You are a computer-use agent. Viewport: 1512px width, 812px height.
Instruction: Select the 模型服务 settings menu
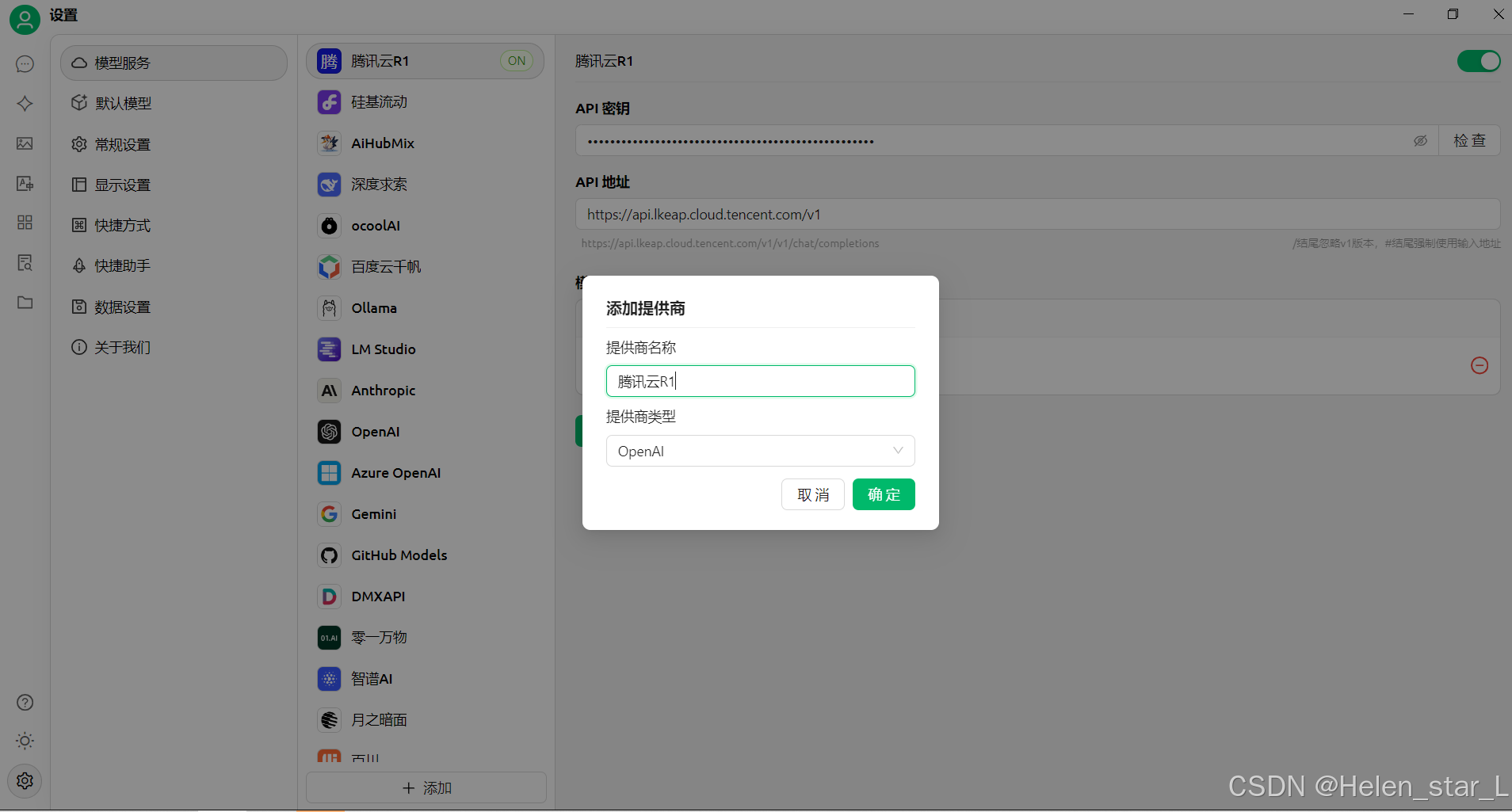point(174,63)
